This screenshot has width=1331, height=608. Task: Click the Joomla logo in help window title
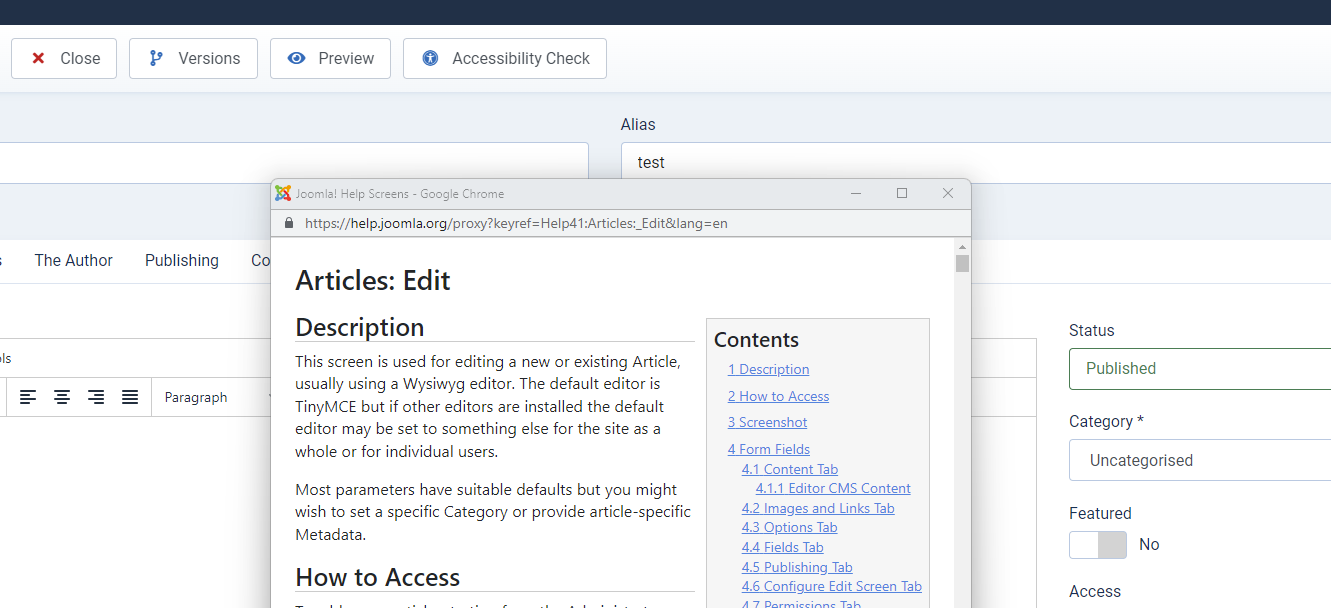pos(283,193)
